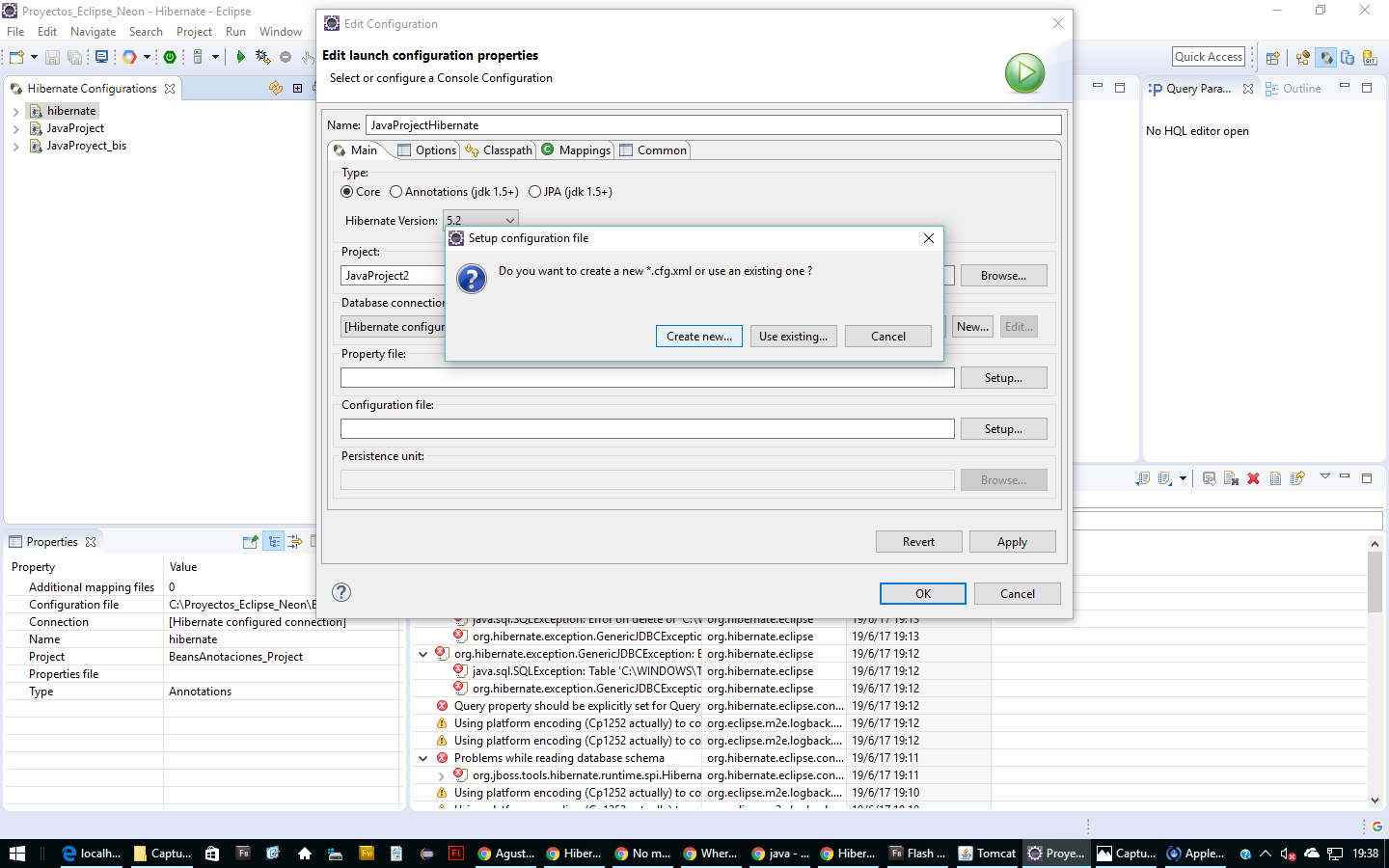This screenshot has height=868, width=1389.
Task: Click the Pin to selection icon in Properties view
Action: click(250, 542)
